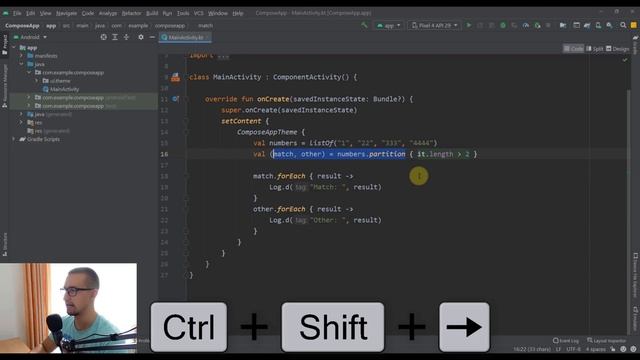Click LF line separator in status bar
This screenshot has width=640, height=360.
558,349
